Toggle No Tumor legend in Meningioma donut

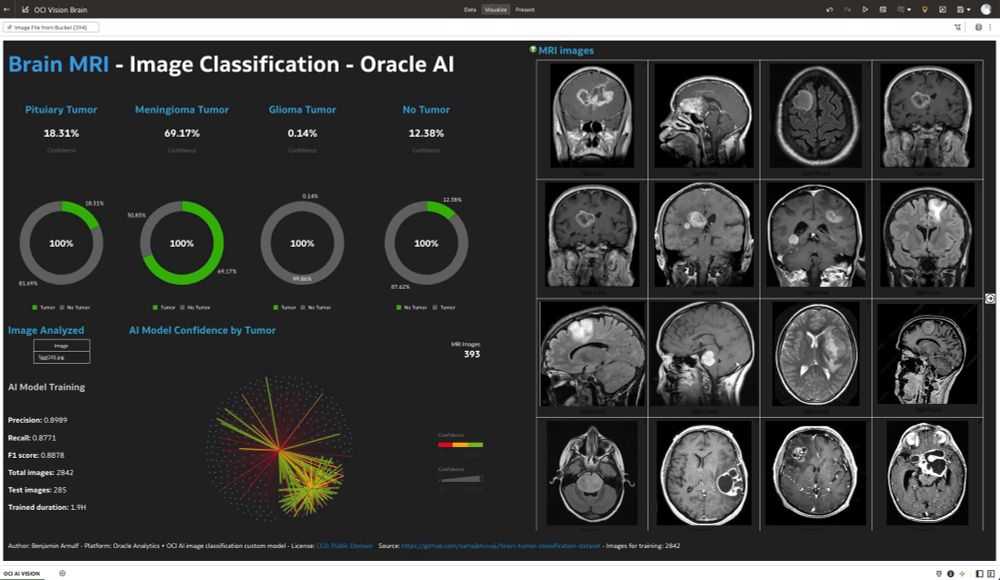(195, 308)
